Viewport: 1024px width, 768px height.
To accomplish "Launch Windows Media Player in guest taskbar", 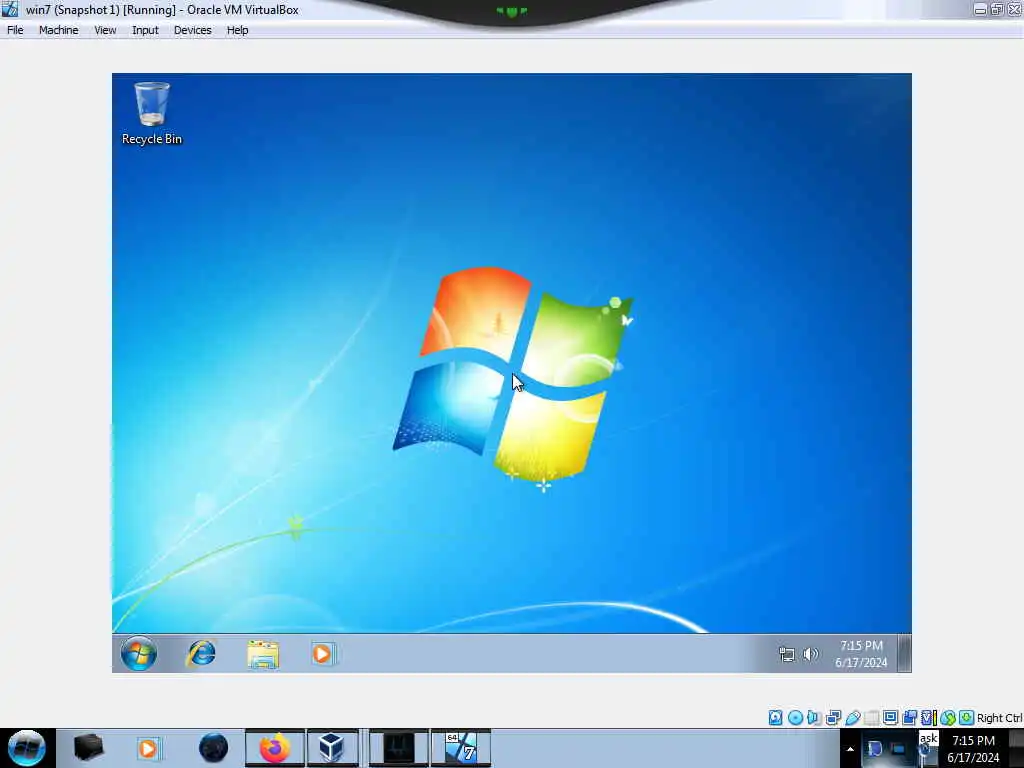I will [x=323, y=654].
